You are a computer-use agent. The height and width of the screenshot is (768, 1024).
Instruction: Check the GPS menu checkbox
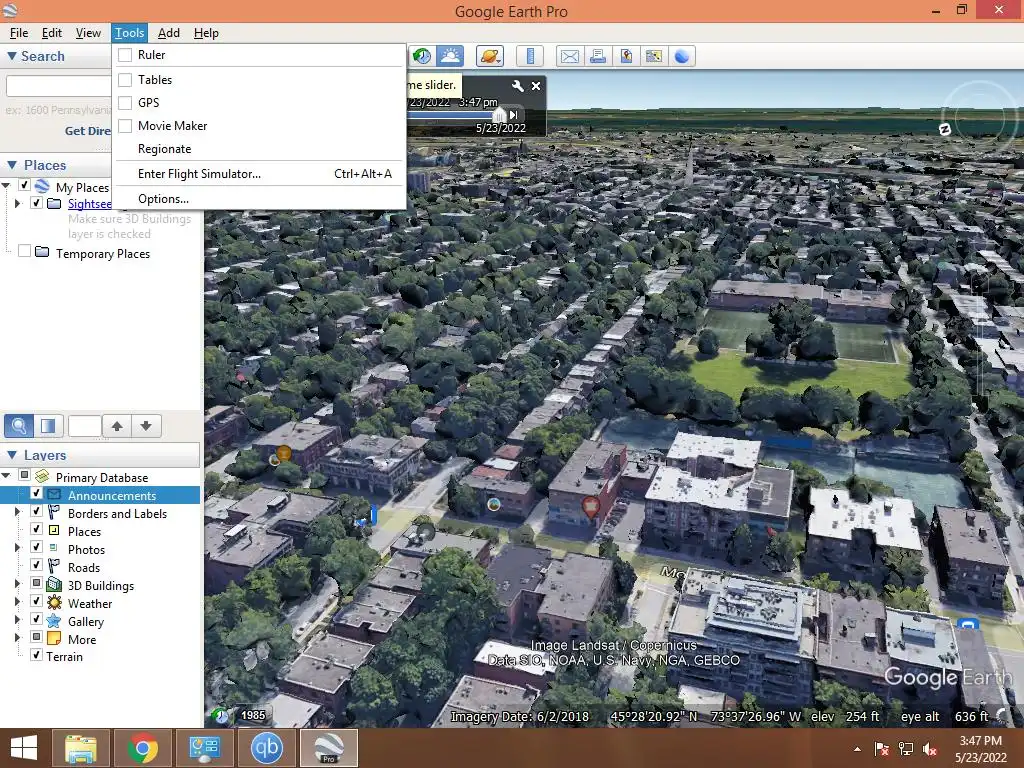[125, 103]
